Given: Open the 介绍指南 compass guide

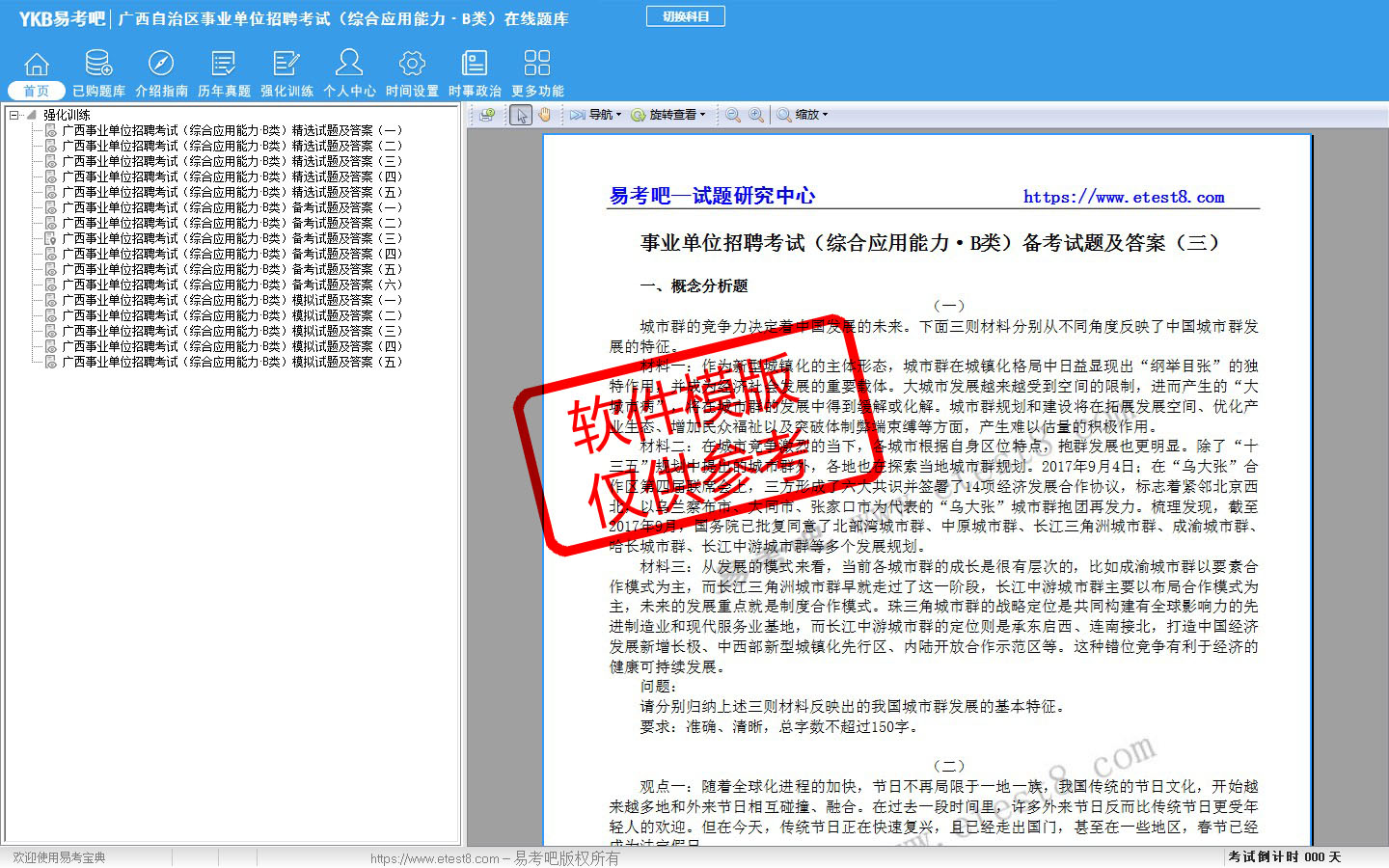Looking at the screenshot, I should point(161,73).
